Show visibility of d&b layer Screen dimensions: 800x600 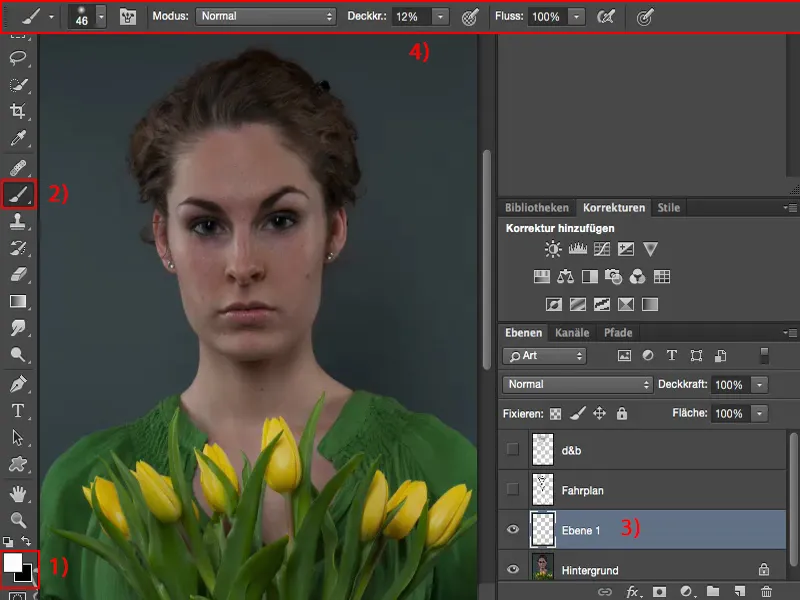513,449
